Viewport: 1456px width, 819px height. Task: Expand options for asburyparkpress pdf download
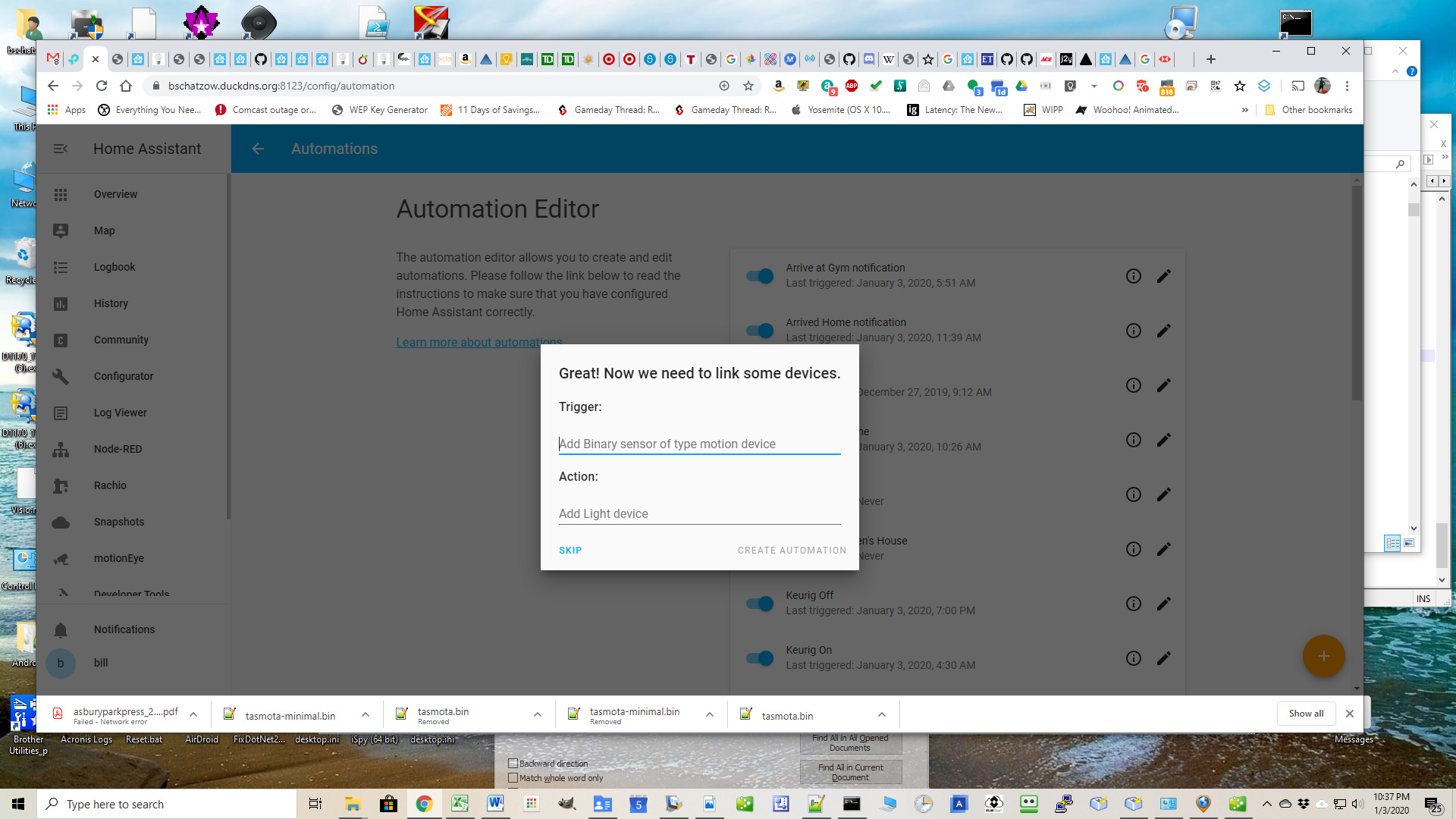click(x=193, y=714)
